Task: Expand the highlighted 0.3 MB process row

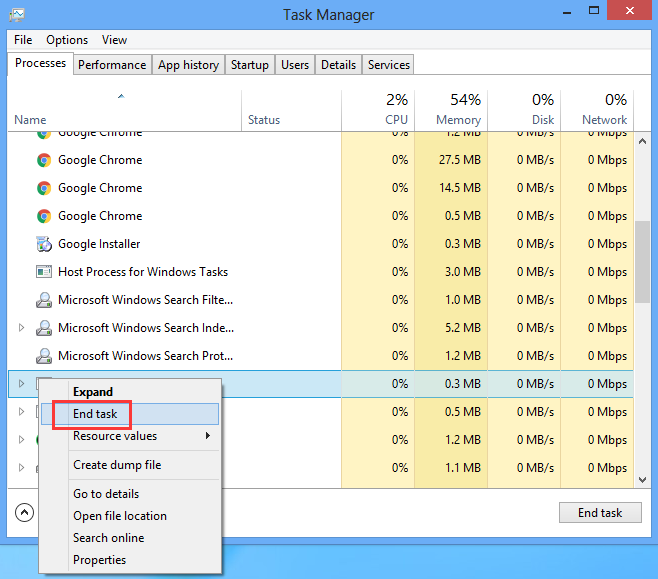Action: click(x=22, y=384)
